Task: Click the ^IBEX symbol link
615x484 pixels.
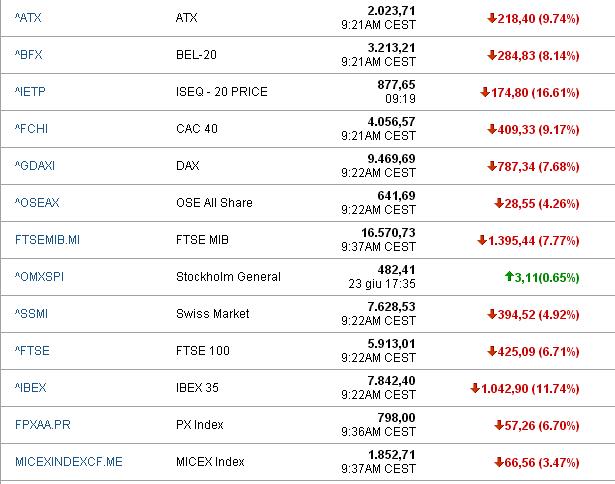Action: click(31, 388)
